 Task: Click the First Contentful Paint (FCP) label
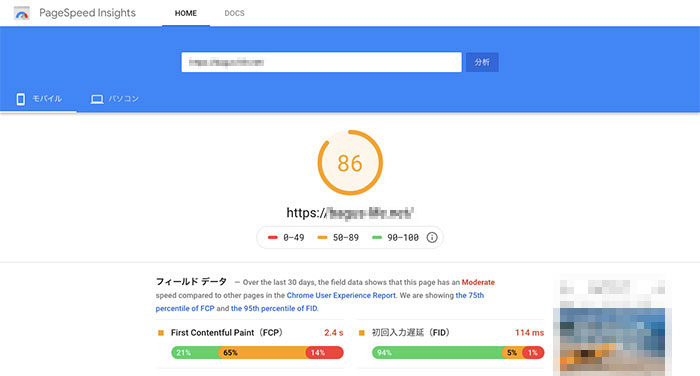pyautogui.click(x=227, y=333)
